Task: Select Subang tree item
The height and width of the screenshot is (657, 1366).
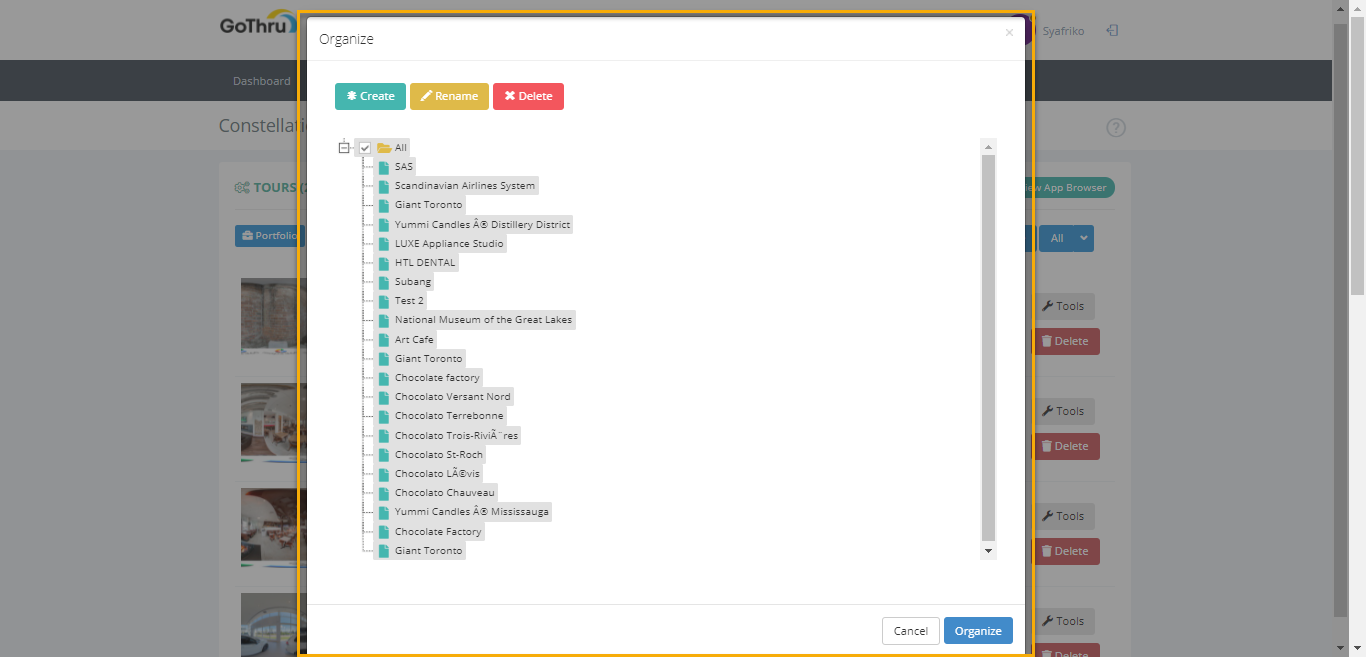Action: click(x=413, y=282)
